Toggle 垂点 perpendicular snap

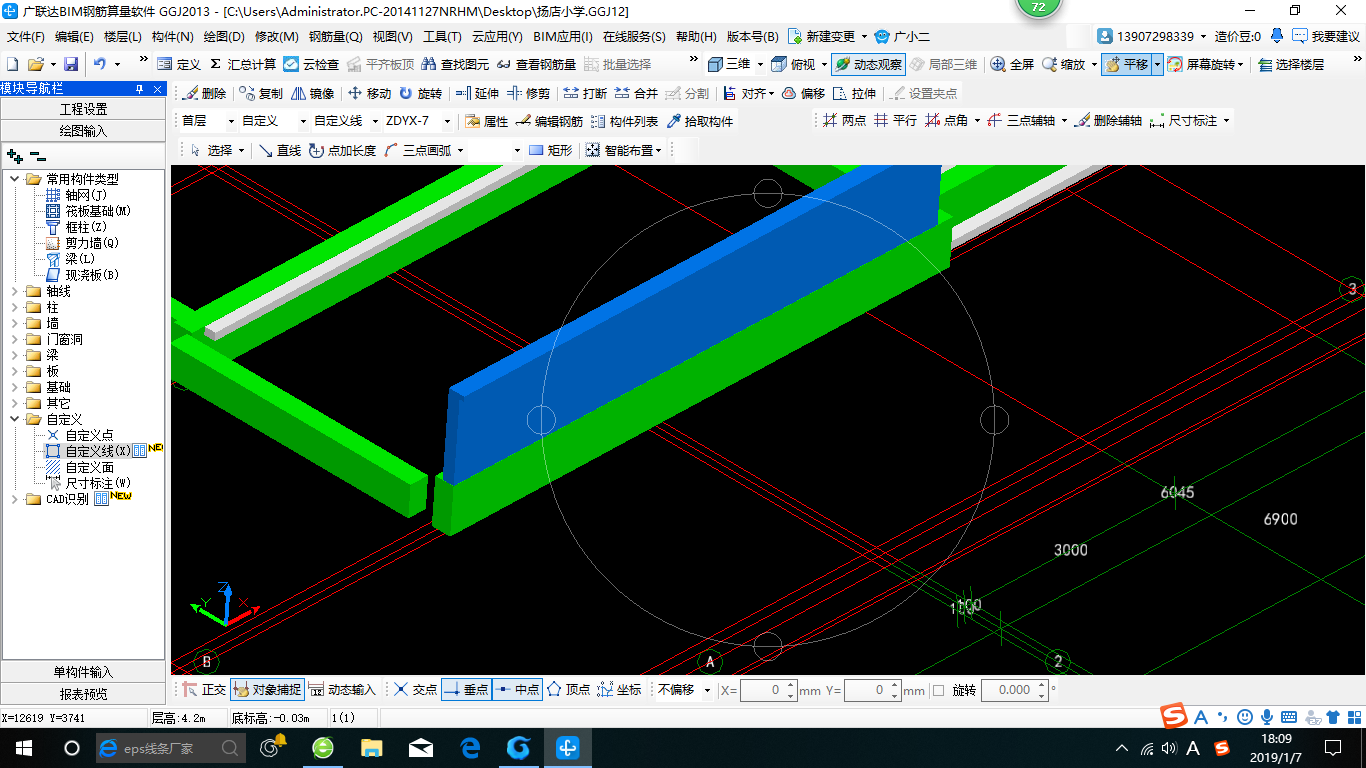466,690
